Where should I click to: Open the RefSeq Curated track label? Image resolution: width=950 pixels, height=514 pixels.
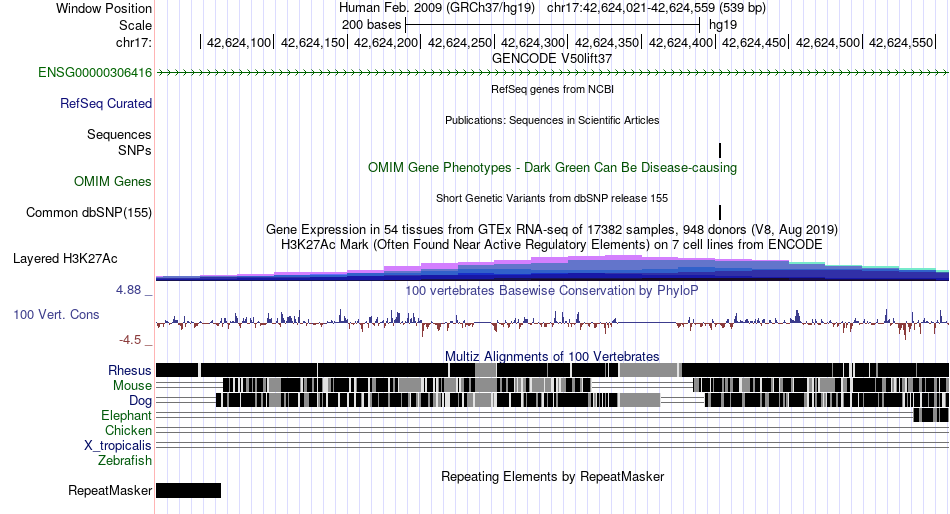[105, 104]
